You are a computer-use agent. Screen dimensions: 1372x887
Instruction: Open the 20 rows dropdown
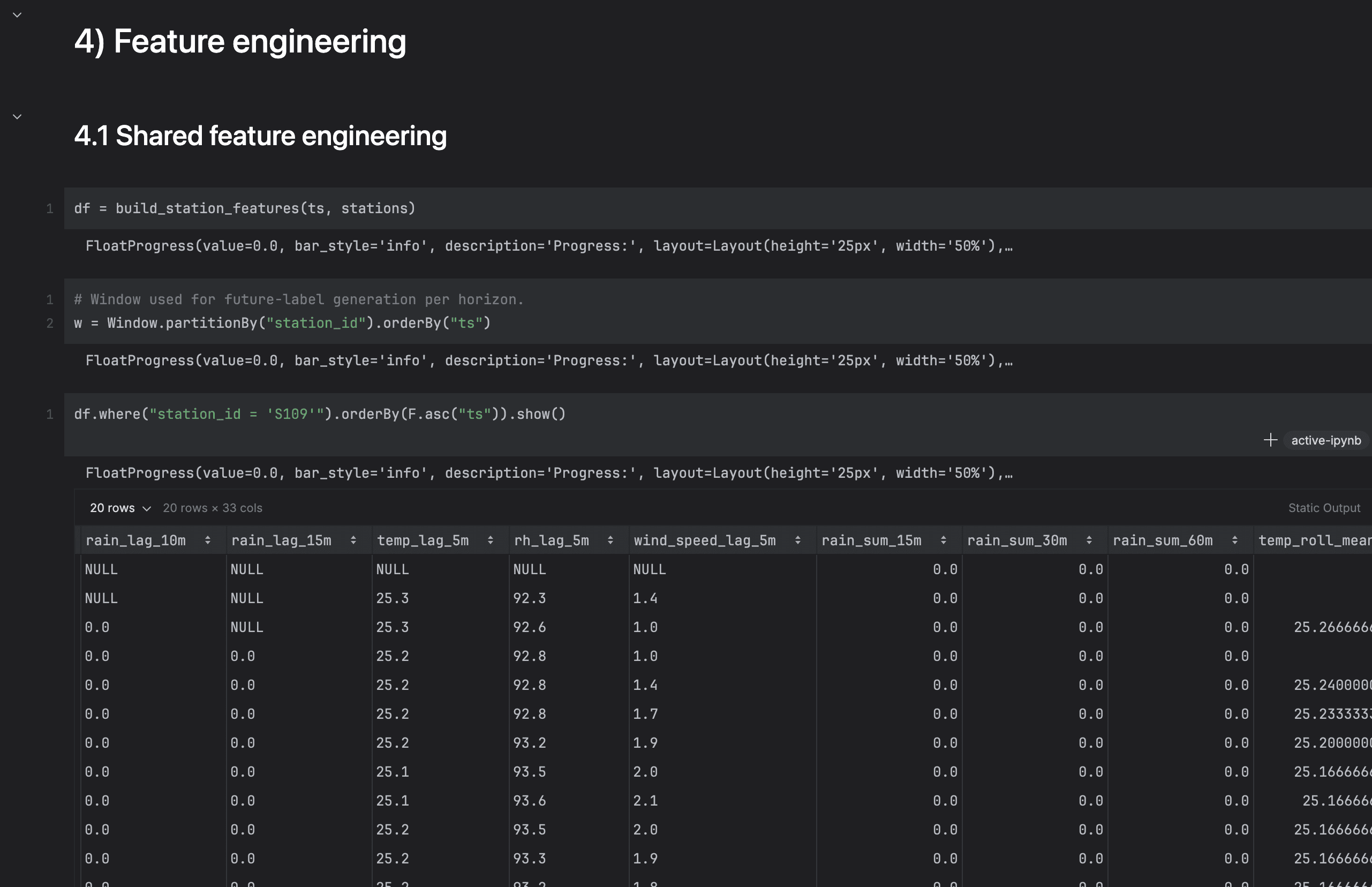click(119, 508)
